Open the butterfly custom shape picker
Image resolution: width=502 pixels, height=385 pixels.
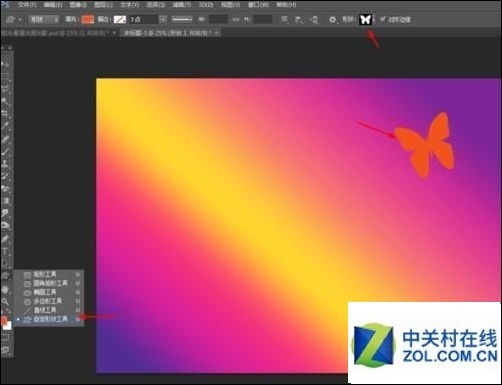tap(365, 19)
